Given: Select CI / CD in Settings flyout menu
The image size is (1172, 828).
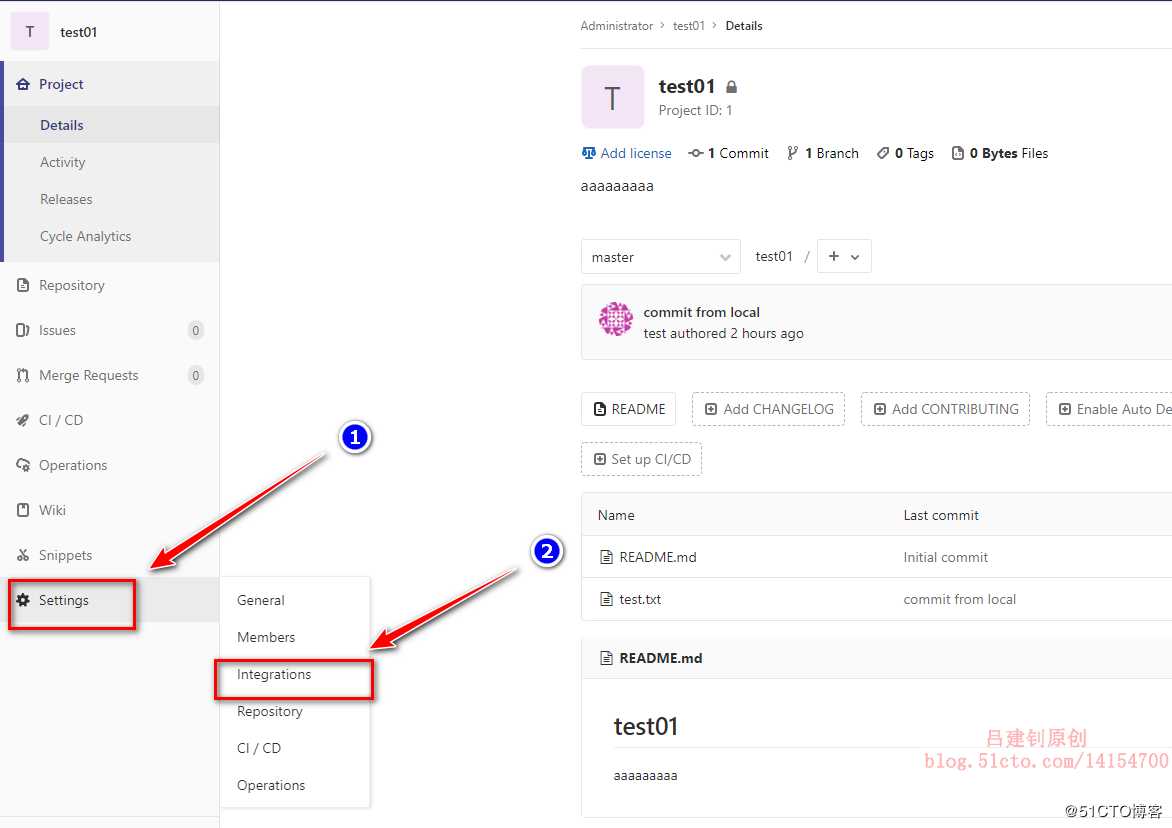Looking at the screenshot, I should pyautogui.click(x=259, y=748).
